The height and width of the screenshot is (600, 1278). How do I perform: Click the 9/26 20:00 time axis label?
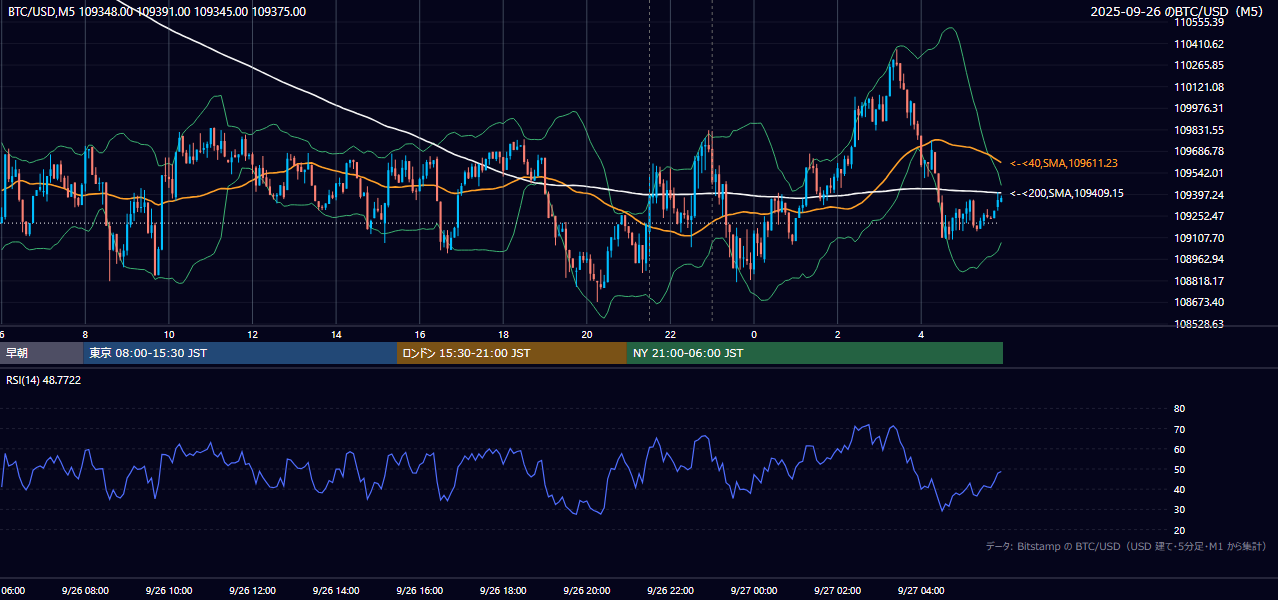pos(587,590)
